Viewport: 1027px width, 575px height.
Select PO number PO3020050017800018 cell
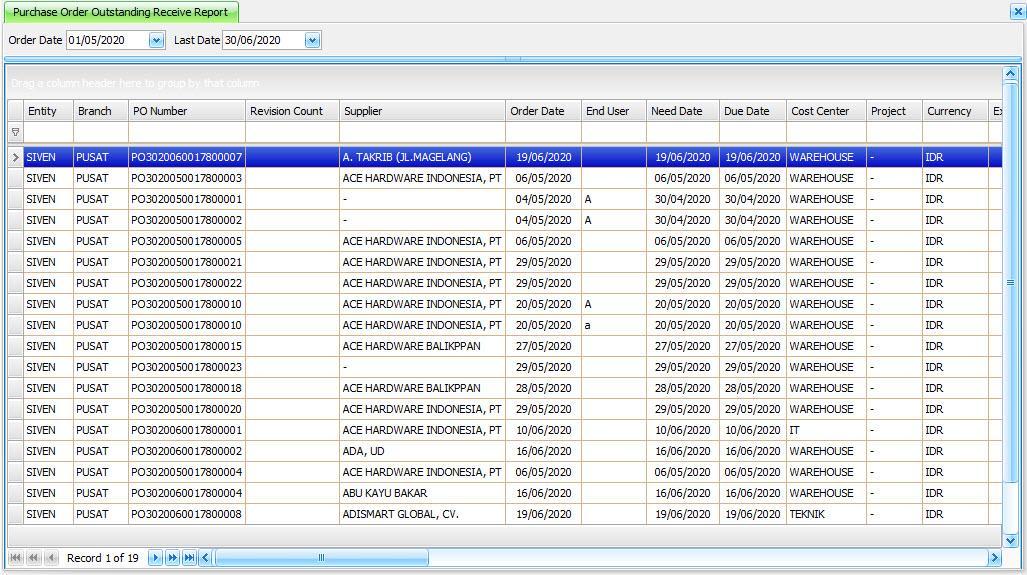click(x=187, y=388)
